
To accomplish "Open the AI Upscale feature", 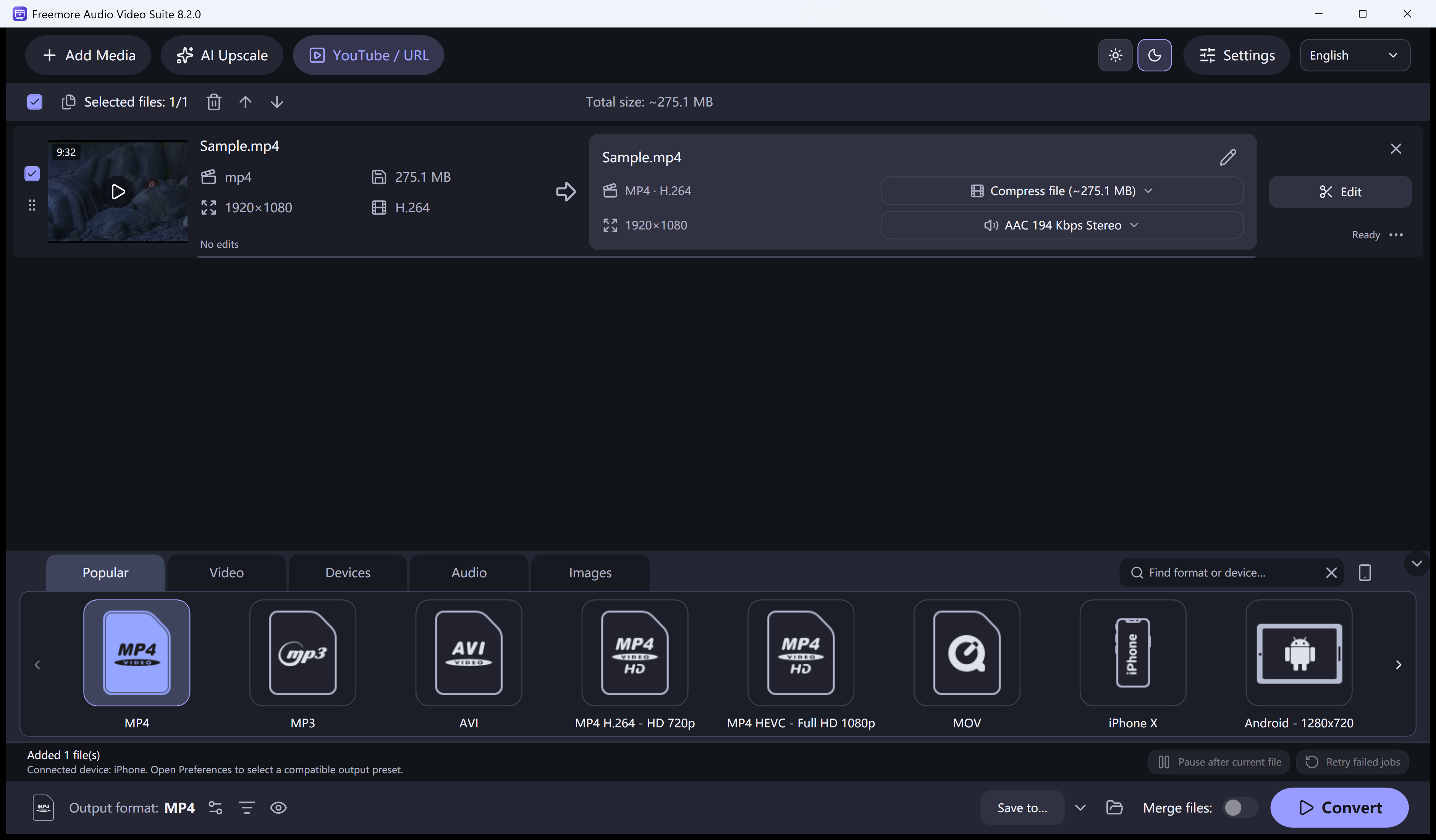I will point(222,55).
